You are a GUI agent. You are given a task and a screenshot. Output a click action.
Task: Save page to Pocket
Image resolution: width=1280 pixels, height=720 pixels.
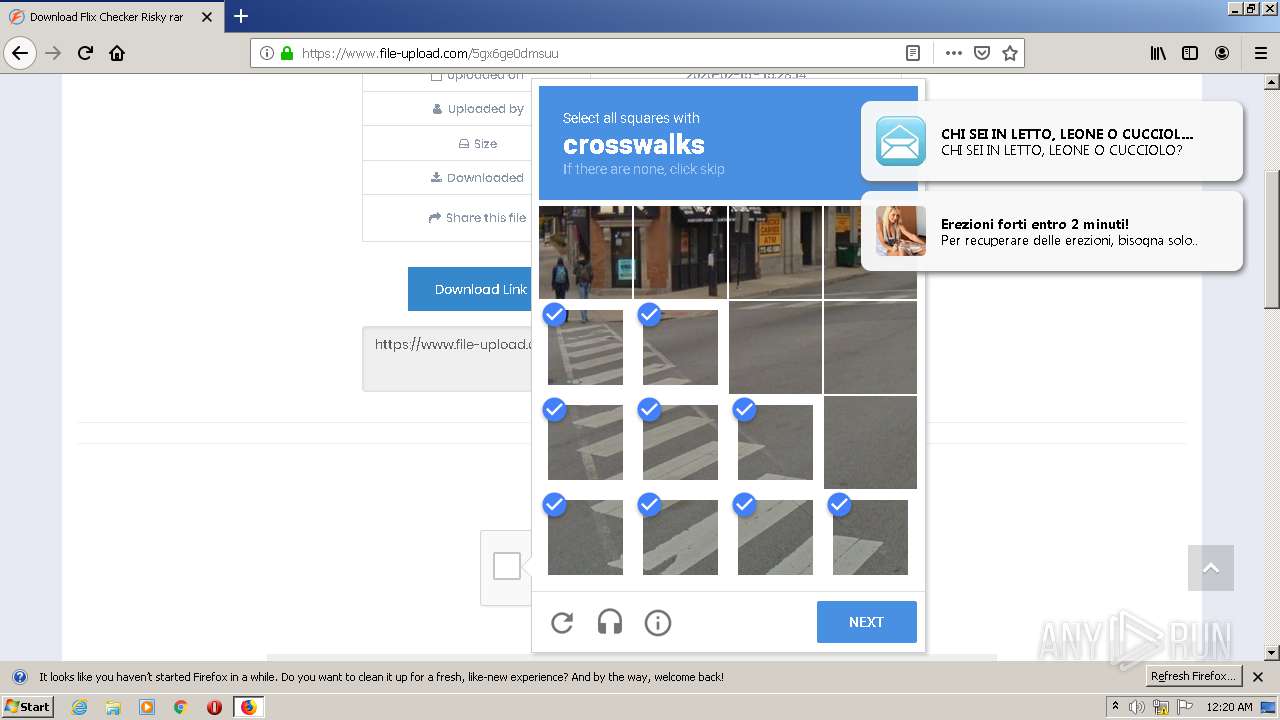(x=982, y=53)
